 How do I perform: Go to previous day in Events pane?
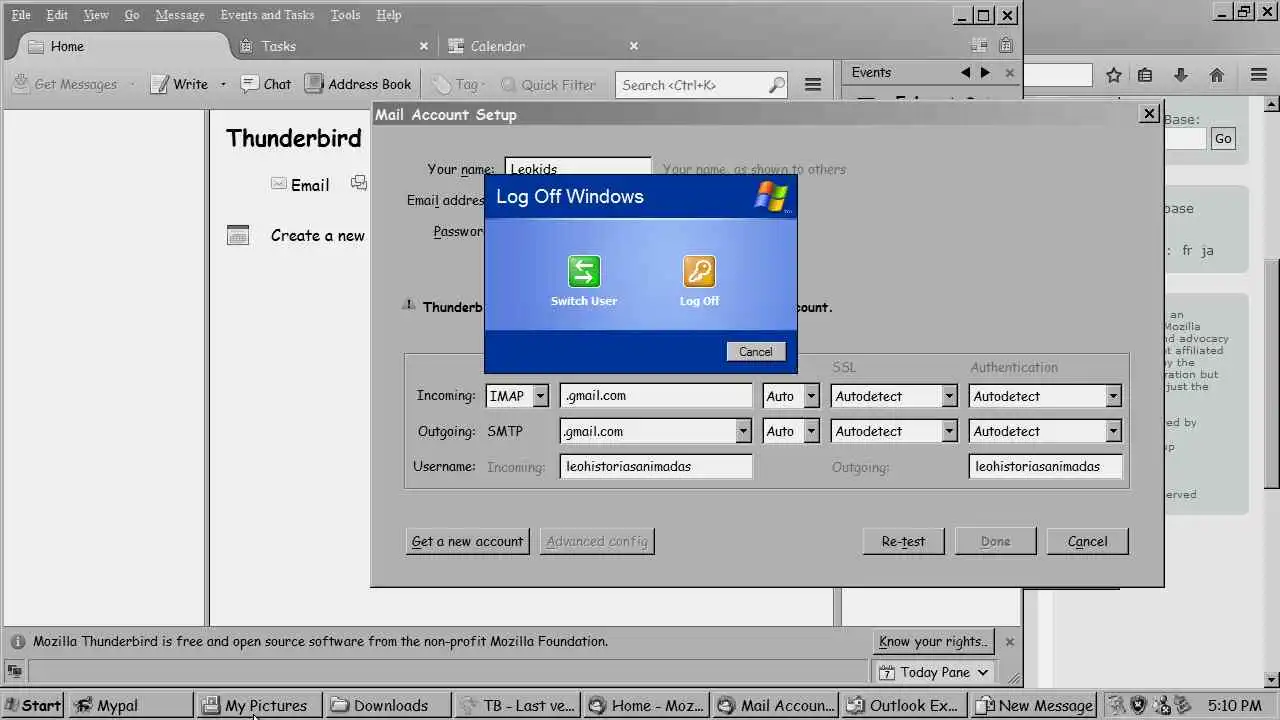tap(965, 72)
